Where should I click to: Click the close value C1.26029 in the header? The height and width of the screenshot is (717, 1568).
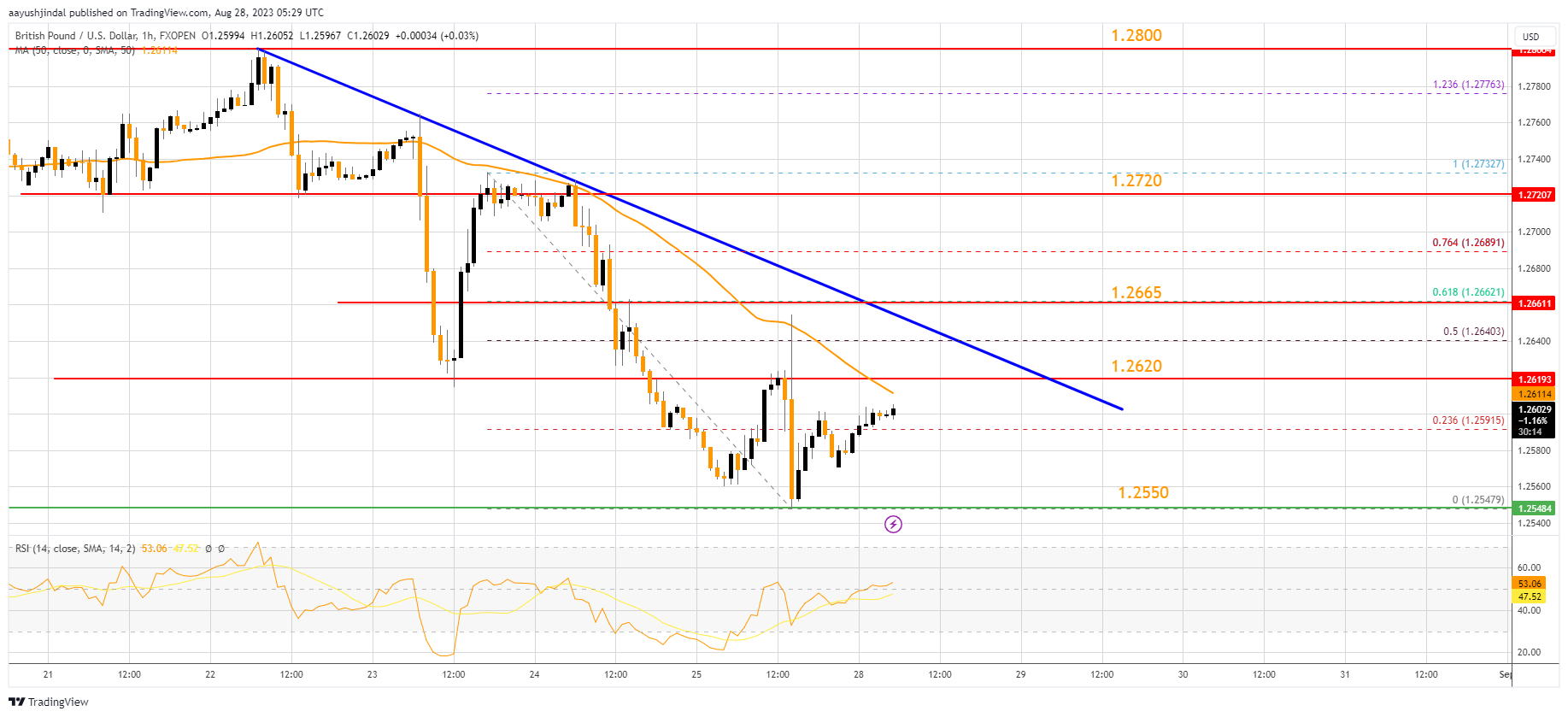pyautogui.click(x=368, y=36)
